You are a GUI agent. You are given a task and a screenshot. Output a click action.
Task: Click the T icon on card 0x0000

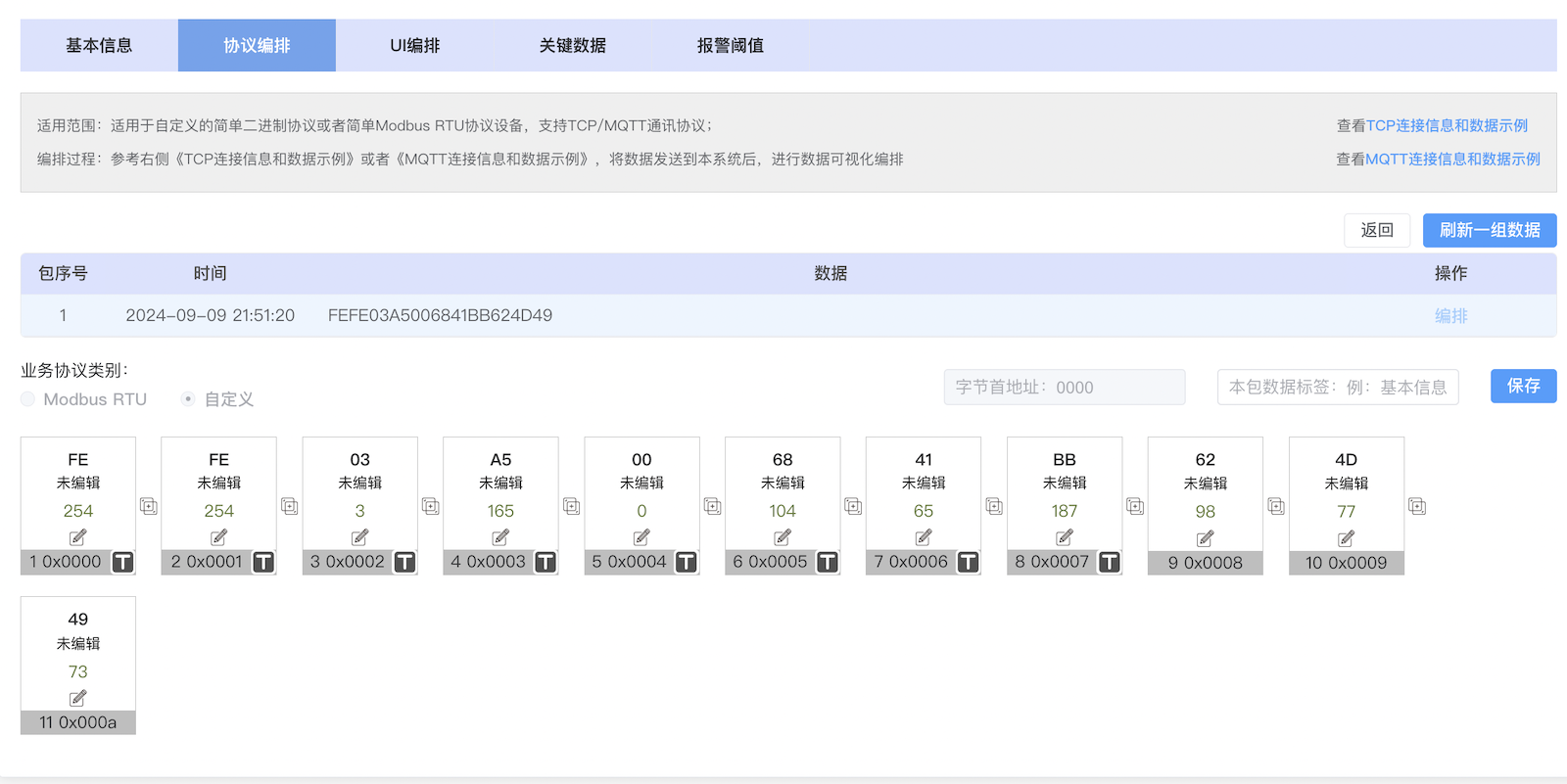(122, 562)
